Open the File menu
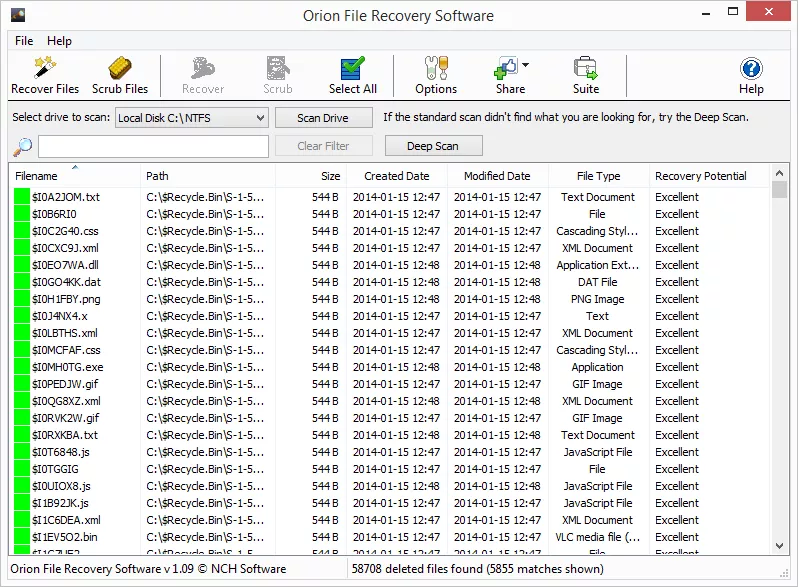 [24, 41]
